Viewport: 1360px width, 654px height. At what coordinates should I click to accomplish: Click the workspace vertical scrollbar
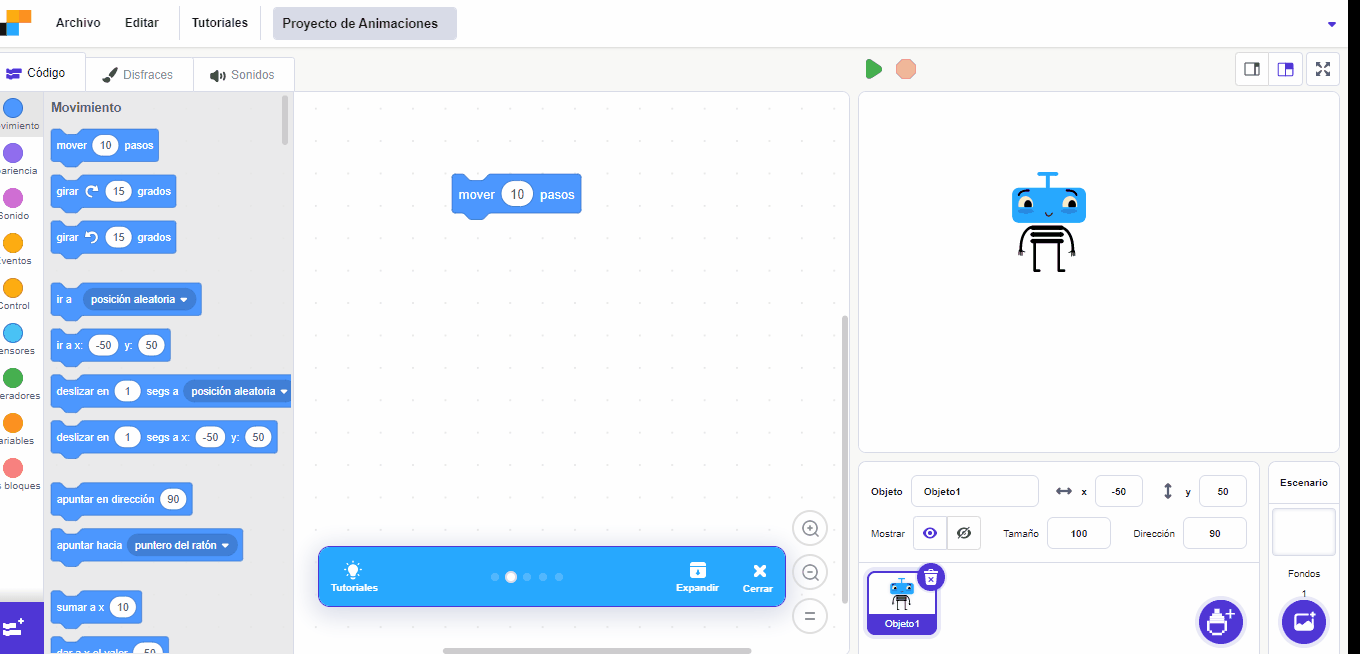(x=845, y=460)
